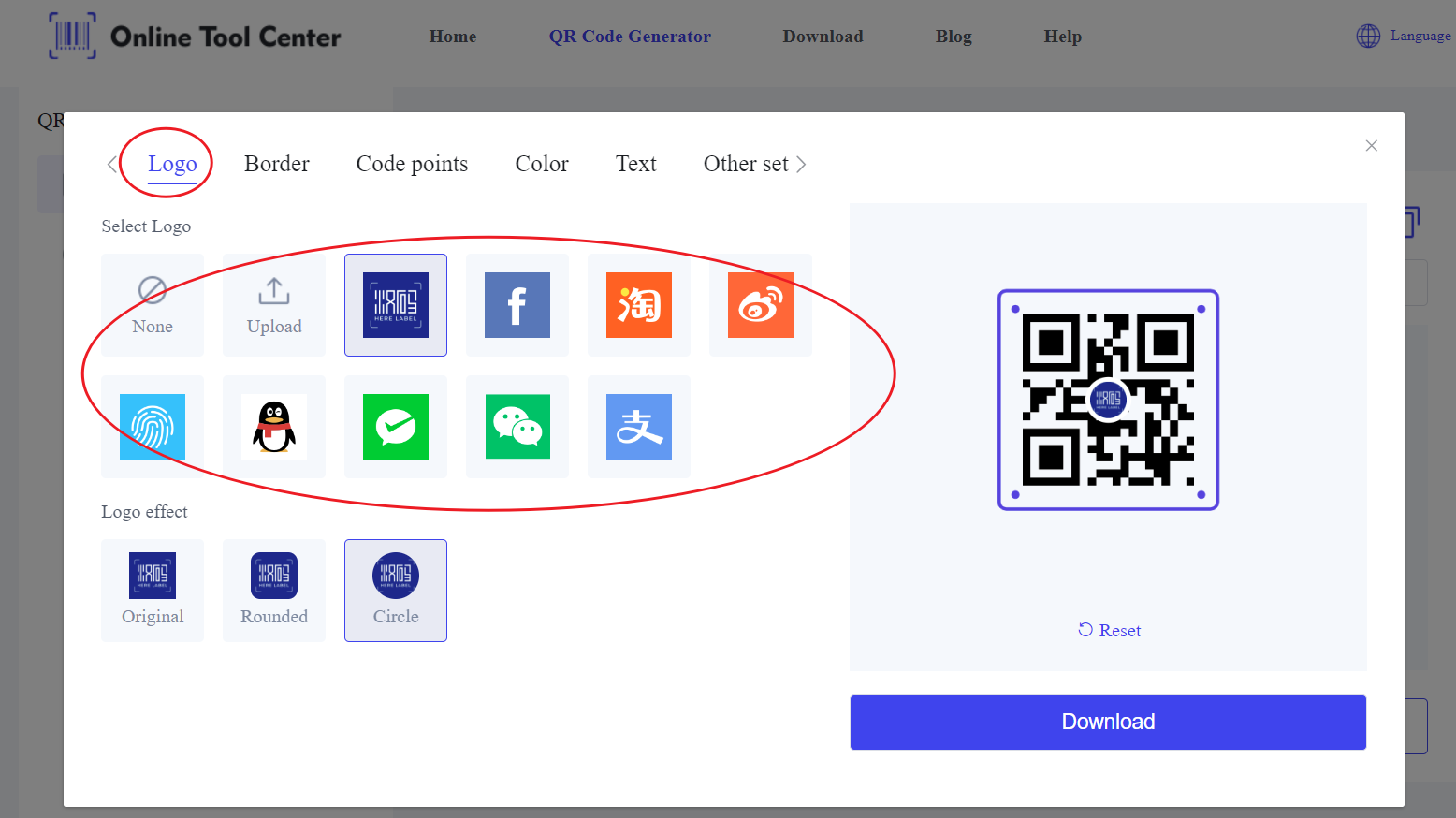1456x818 pixels.
Task: Go to Download in the header
Action: click(823, 37)
